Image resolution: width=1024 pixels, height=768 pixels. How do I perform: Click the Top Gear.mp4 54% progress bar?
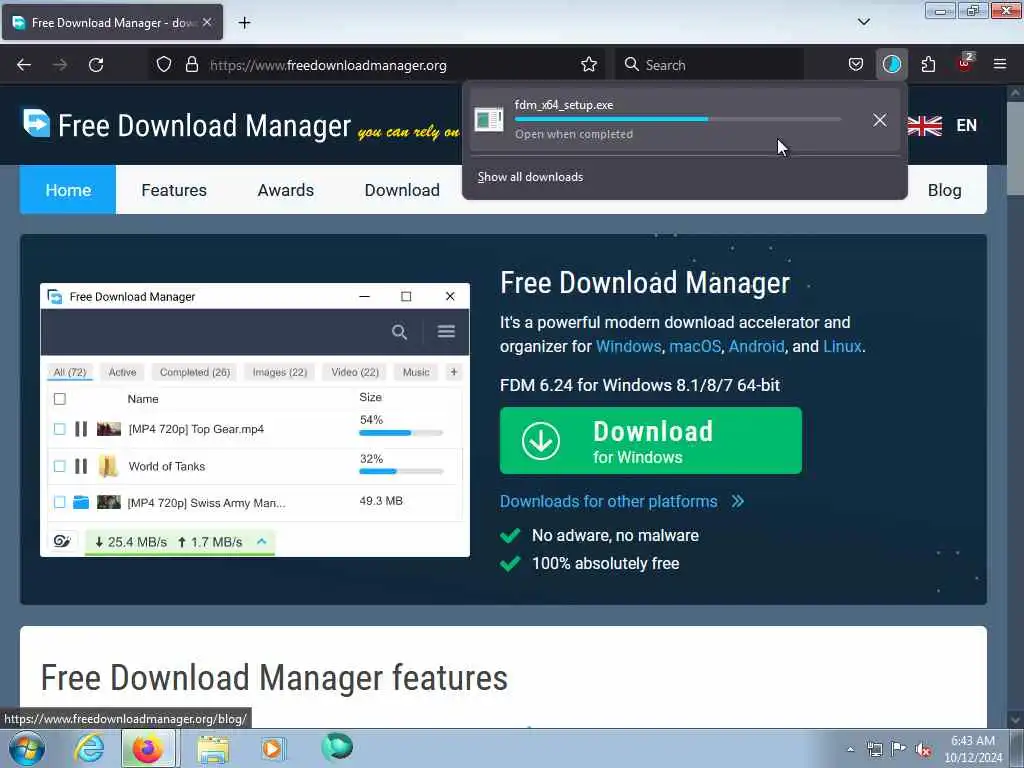401,433
